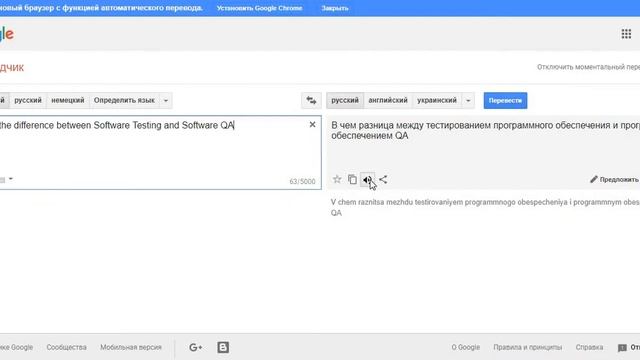The height and width of the screenshot is (360, 640).
Task: Click the blue Перевести button
Action: (x=505, y=100)
